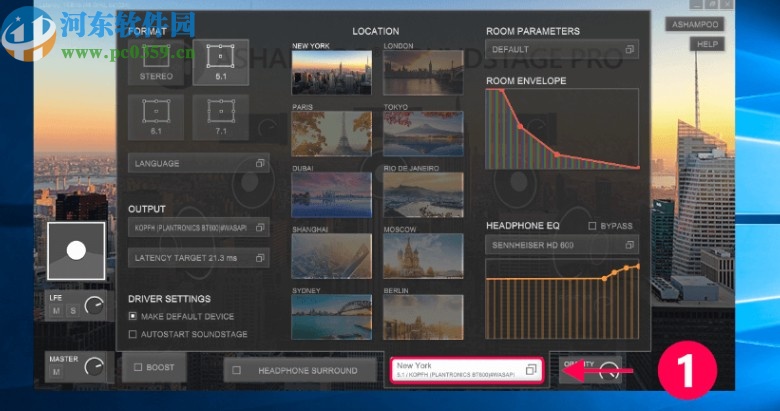Pick the Berlin location thumbnail
The image size is (780, 411).
pyautogui.click(x=423, y=317)
